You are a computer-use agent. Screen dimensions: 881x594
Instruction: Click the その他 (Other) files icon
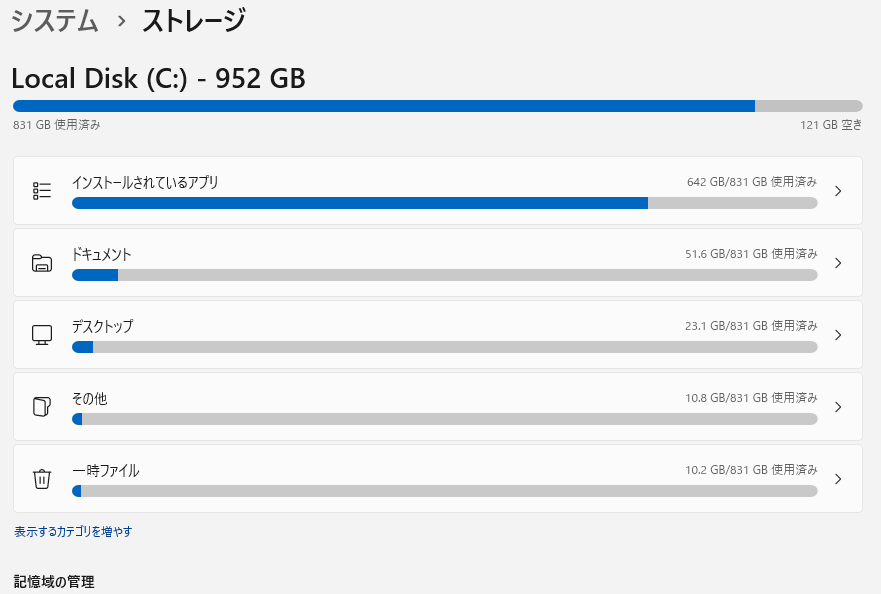42,407
